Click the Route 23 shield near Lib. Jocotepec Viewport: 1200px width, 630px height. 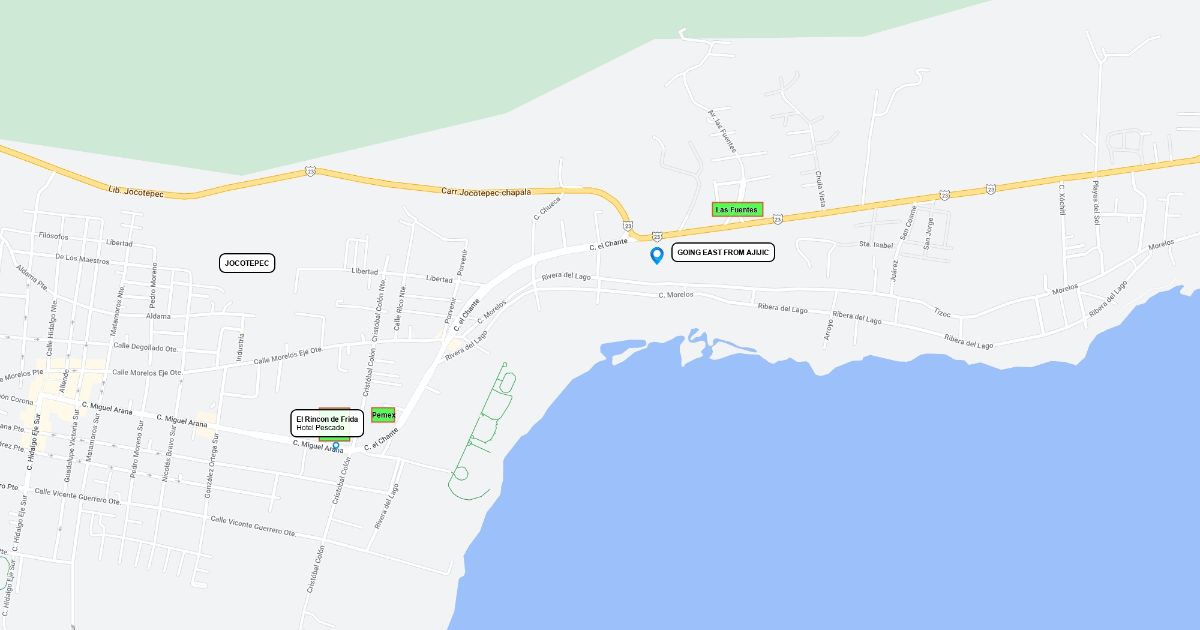click(x=311, y=172)
